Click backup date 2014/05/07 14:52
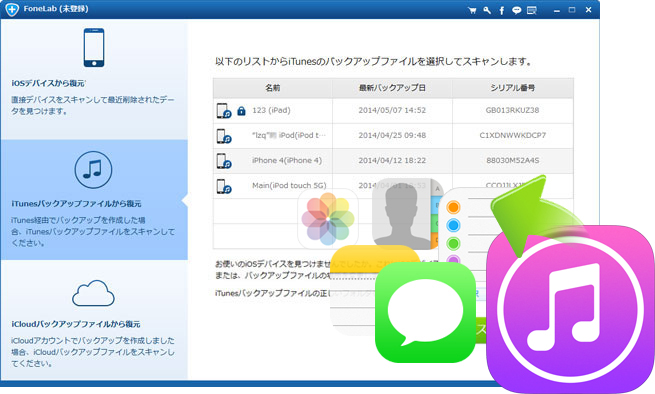The image size is (655, 394). click(392, 110)
